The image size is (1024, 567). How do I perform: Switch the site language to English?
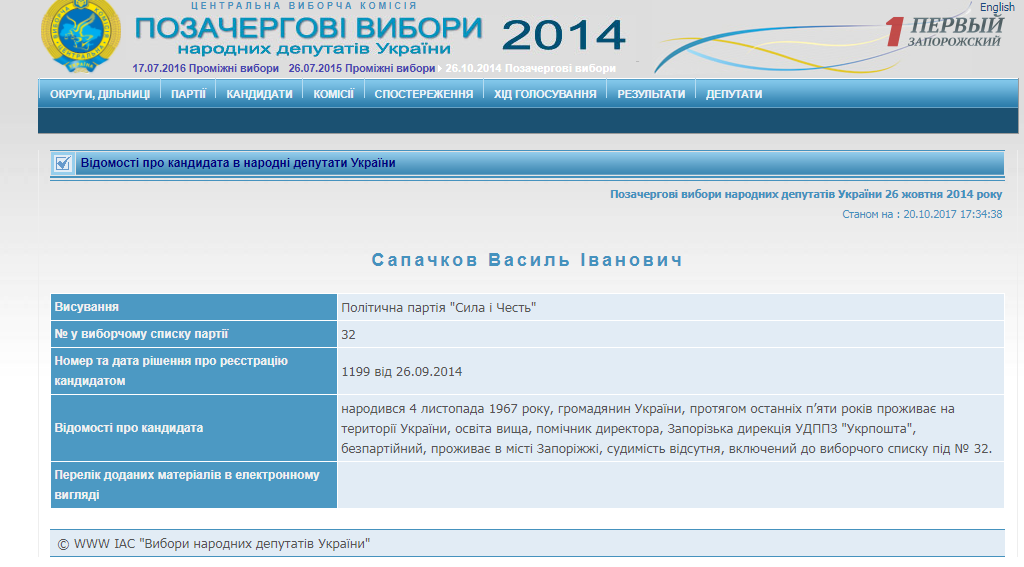click(996, 7)
